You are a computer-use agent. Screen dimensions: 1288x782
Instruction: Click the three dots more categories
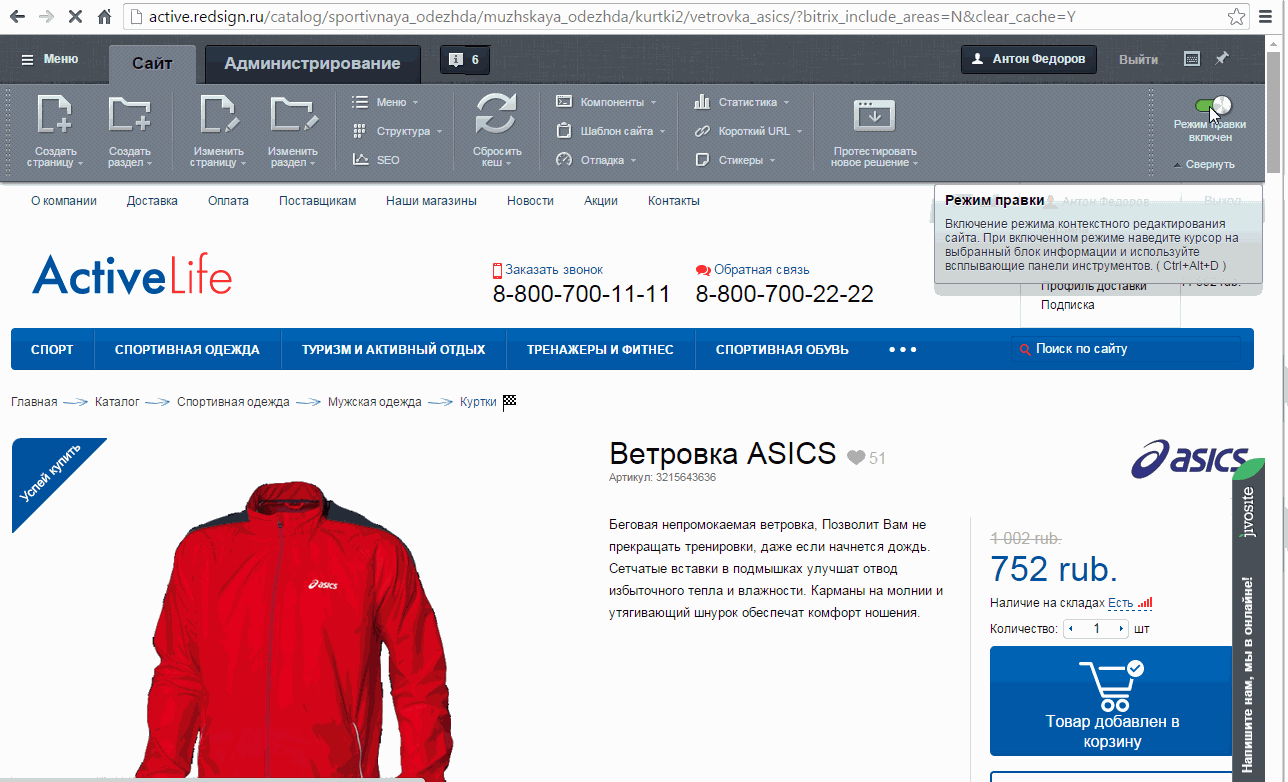(x=902, y=350)
